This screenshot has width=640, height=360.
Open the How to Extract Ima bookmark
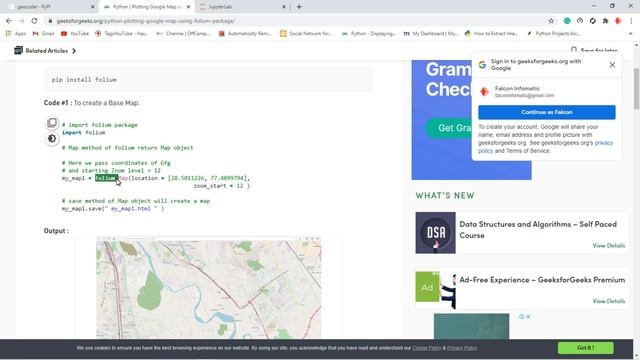pyautogui.click(x=491, y=33)
